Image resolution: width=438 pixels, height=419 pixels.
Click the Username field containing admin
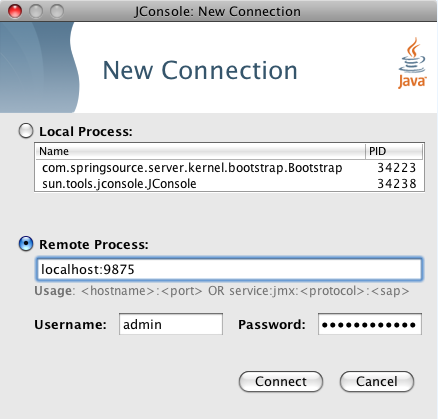tap(171, 324)
